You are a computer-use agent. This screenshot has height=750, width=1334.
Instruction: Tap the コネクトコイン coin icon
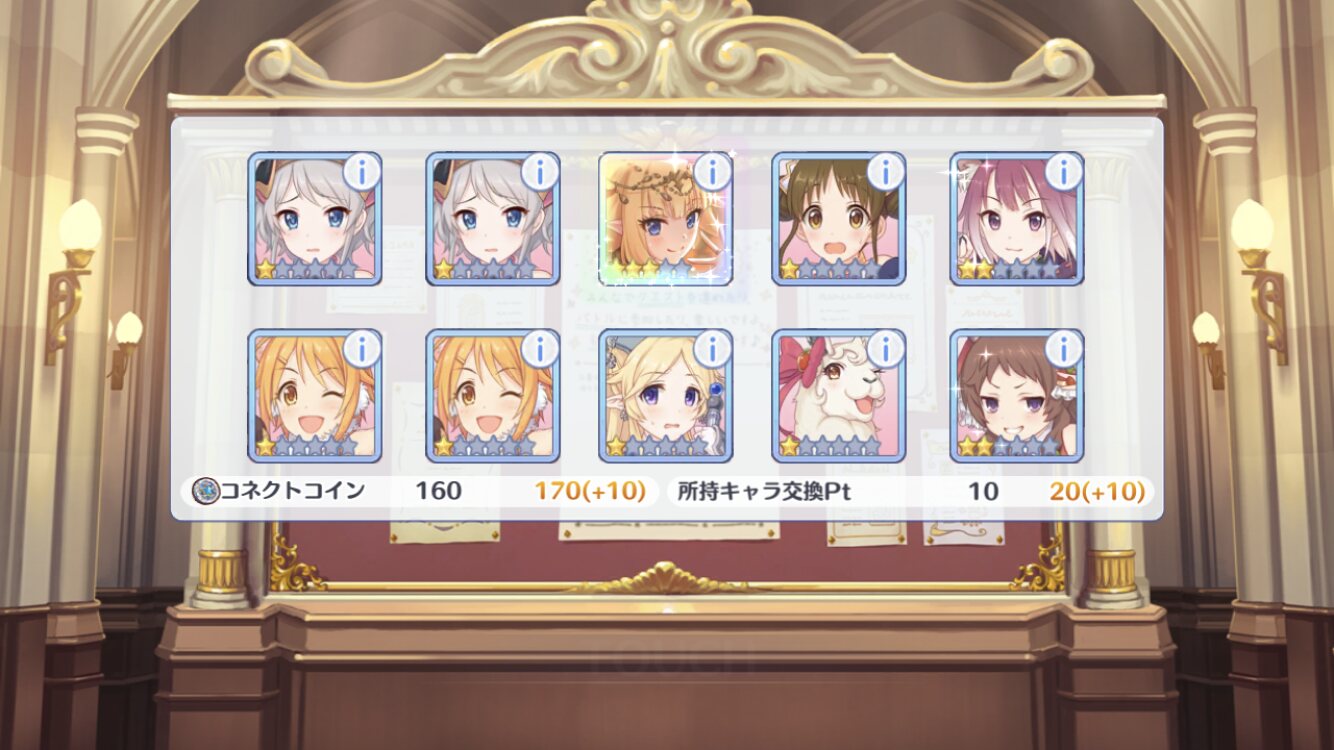point(205,491)
